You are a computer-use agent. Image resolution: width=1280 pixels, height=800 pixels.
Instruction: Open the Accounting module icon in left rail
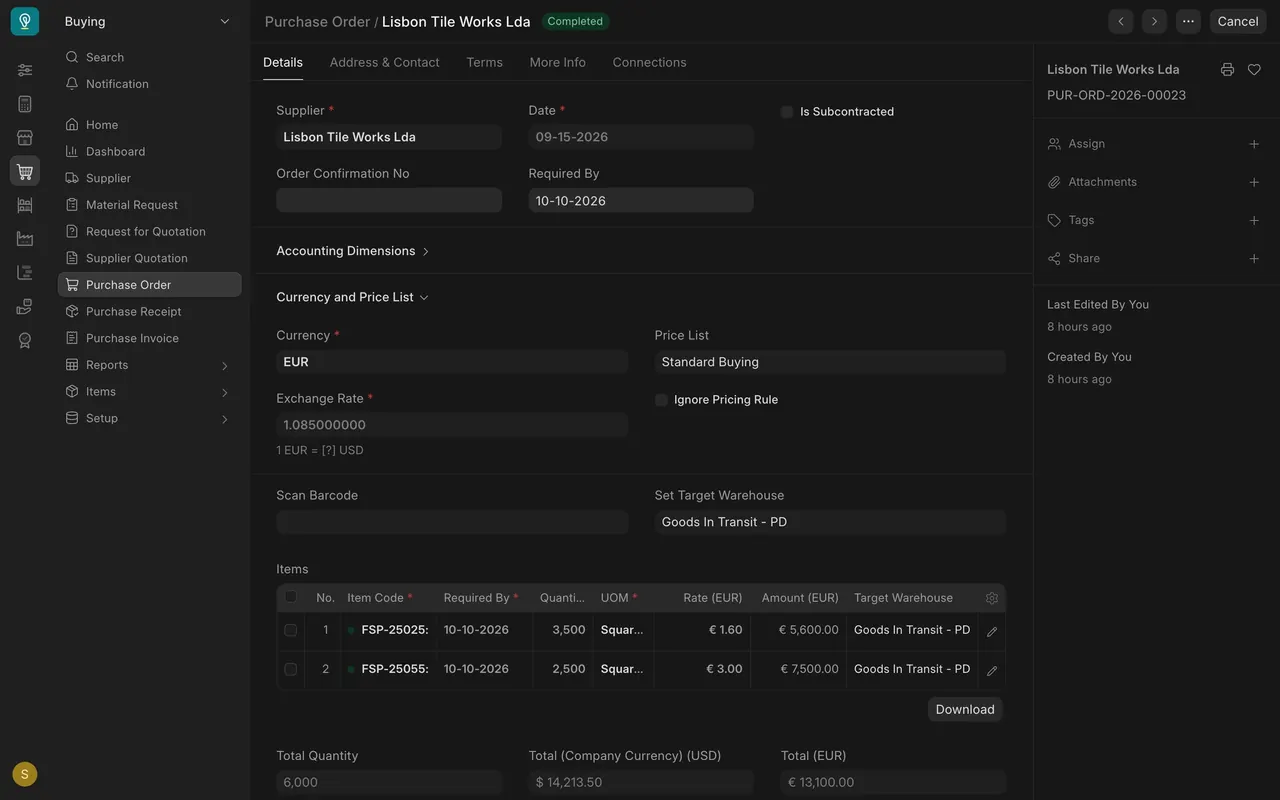pos(25,104)
